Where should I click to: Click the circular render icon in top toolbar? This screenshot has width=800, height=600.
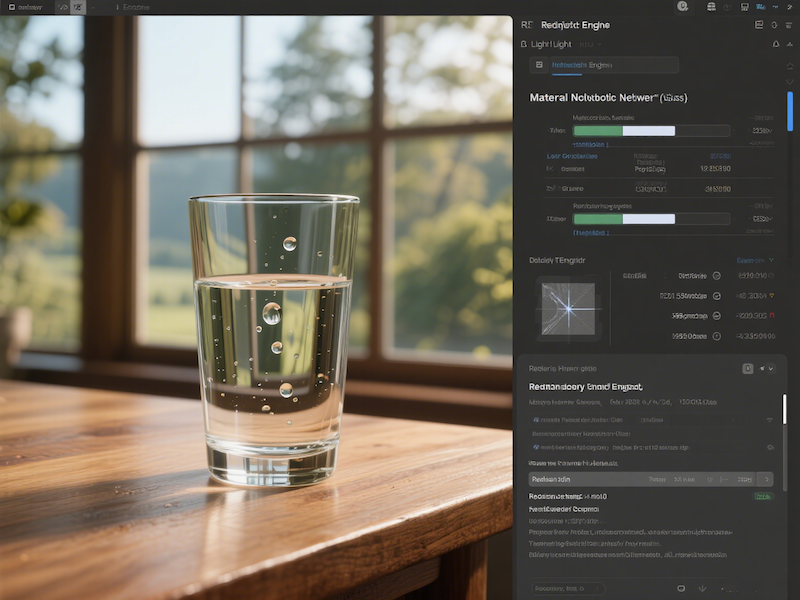coord(682,6)
